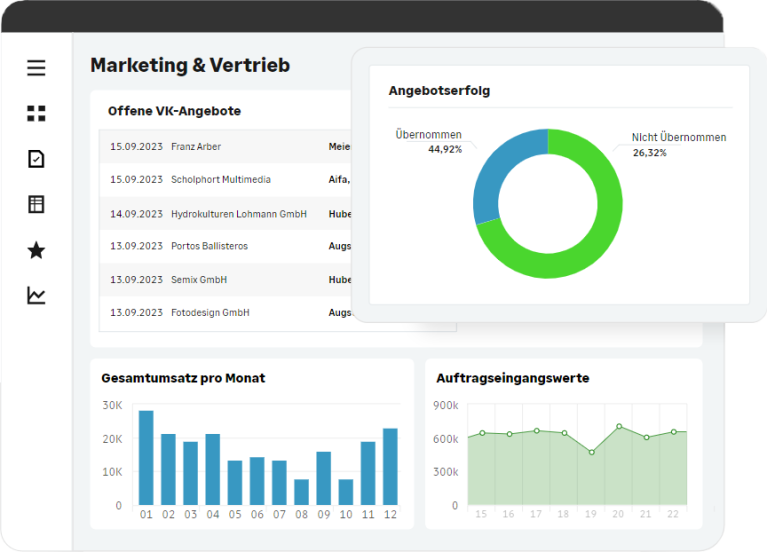Click the data point at 20

[x=619, y=427]
